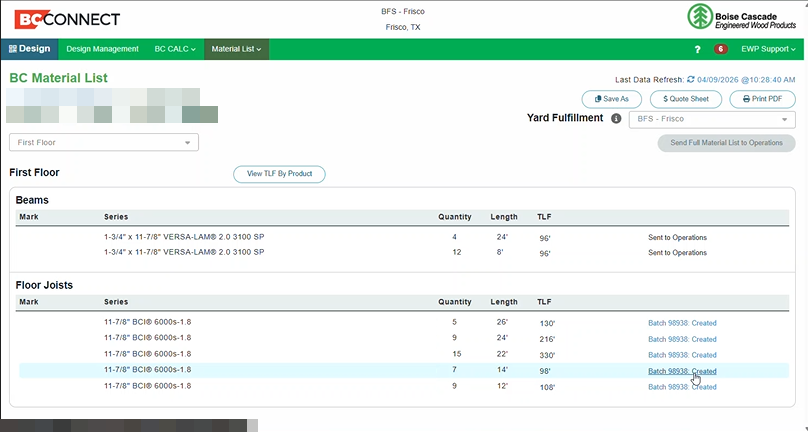Open Batch 98938 link for 12' joists
The height and width of the screenshot is (432, 808).
[x=682, y=387]
